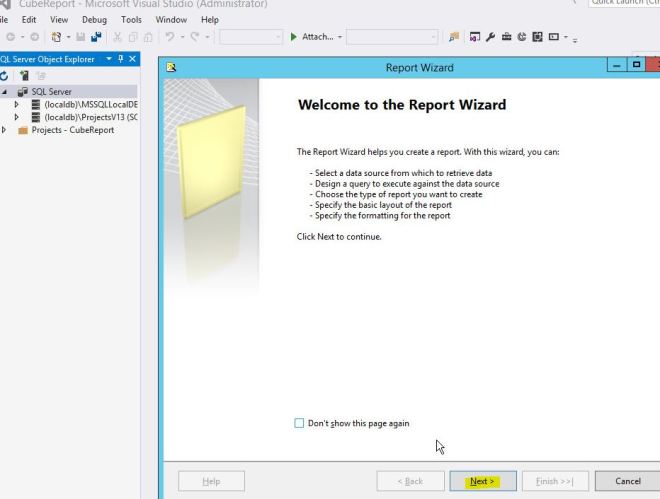660x499 pixels.
Task: Collapse the SQL Server tree node
Action: click(3, 91)
